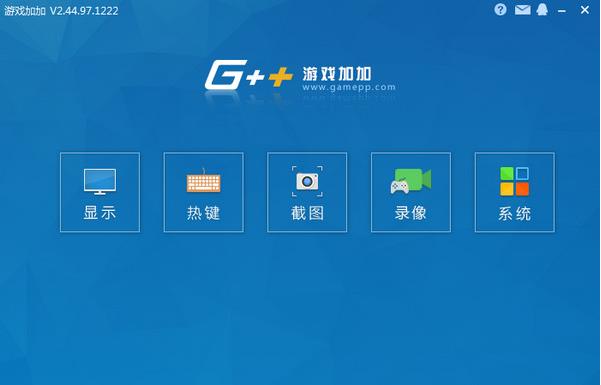Click the help question mark icon

point(500,10)
